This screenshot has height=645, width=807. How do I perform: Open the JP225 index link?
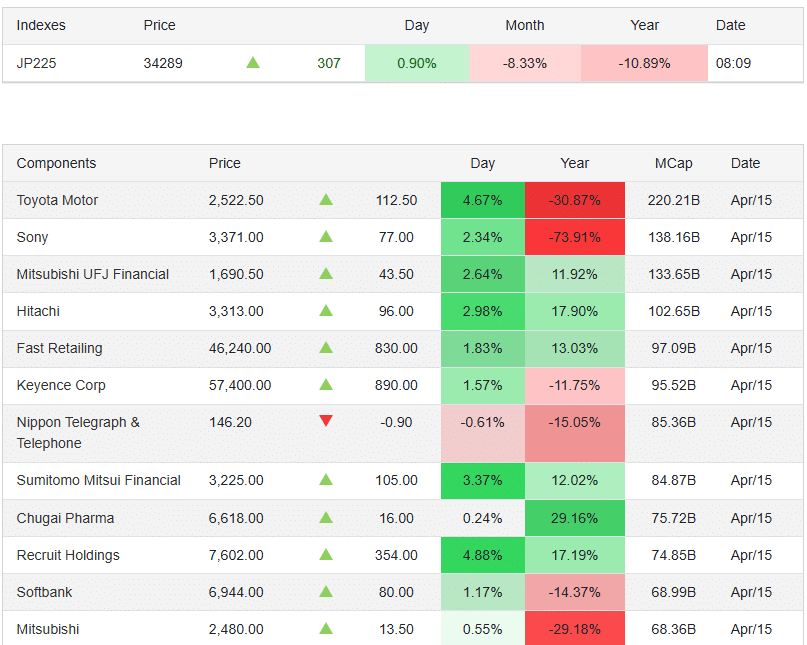[x=36, y=63]
